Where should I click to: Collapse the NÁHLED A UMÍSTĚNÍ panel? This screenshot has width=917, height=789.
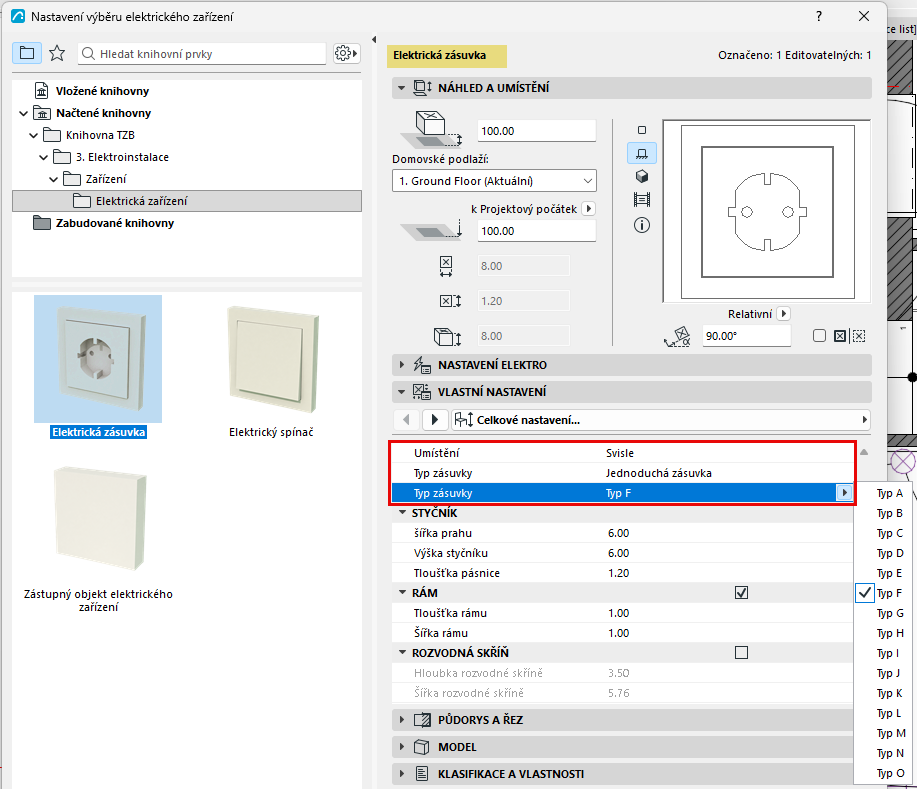[632, 88]
